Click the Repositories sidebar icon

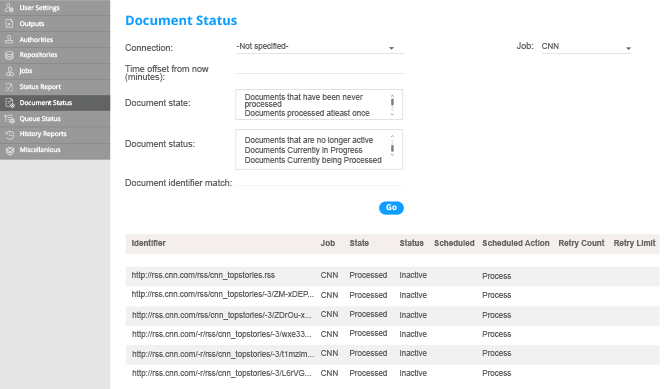(9, 55)
